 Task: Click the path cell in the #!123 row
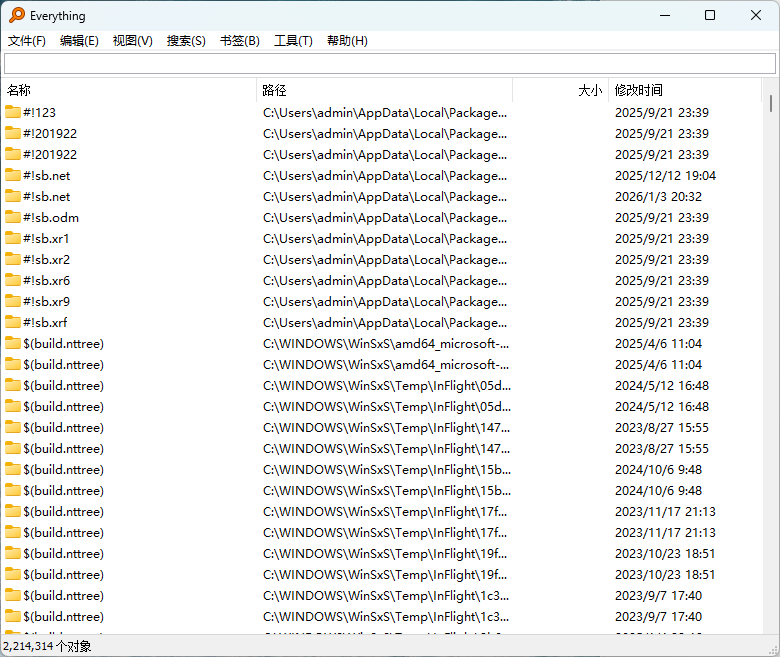pyautogui.click(x=385, y=112)
